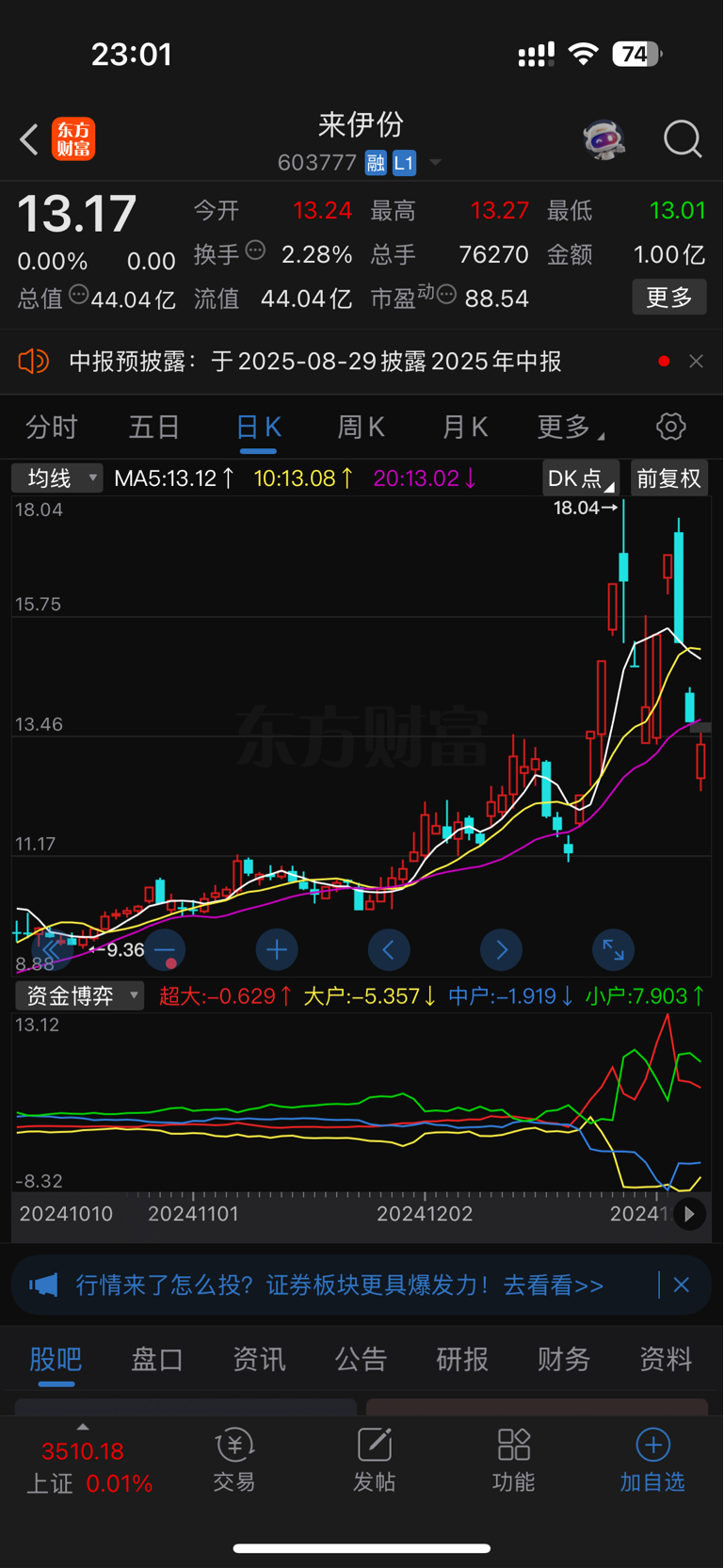Expand the 更多 chart period dropdown
The image size is (724, 1568).
point(571,428)
